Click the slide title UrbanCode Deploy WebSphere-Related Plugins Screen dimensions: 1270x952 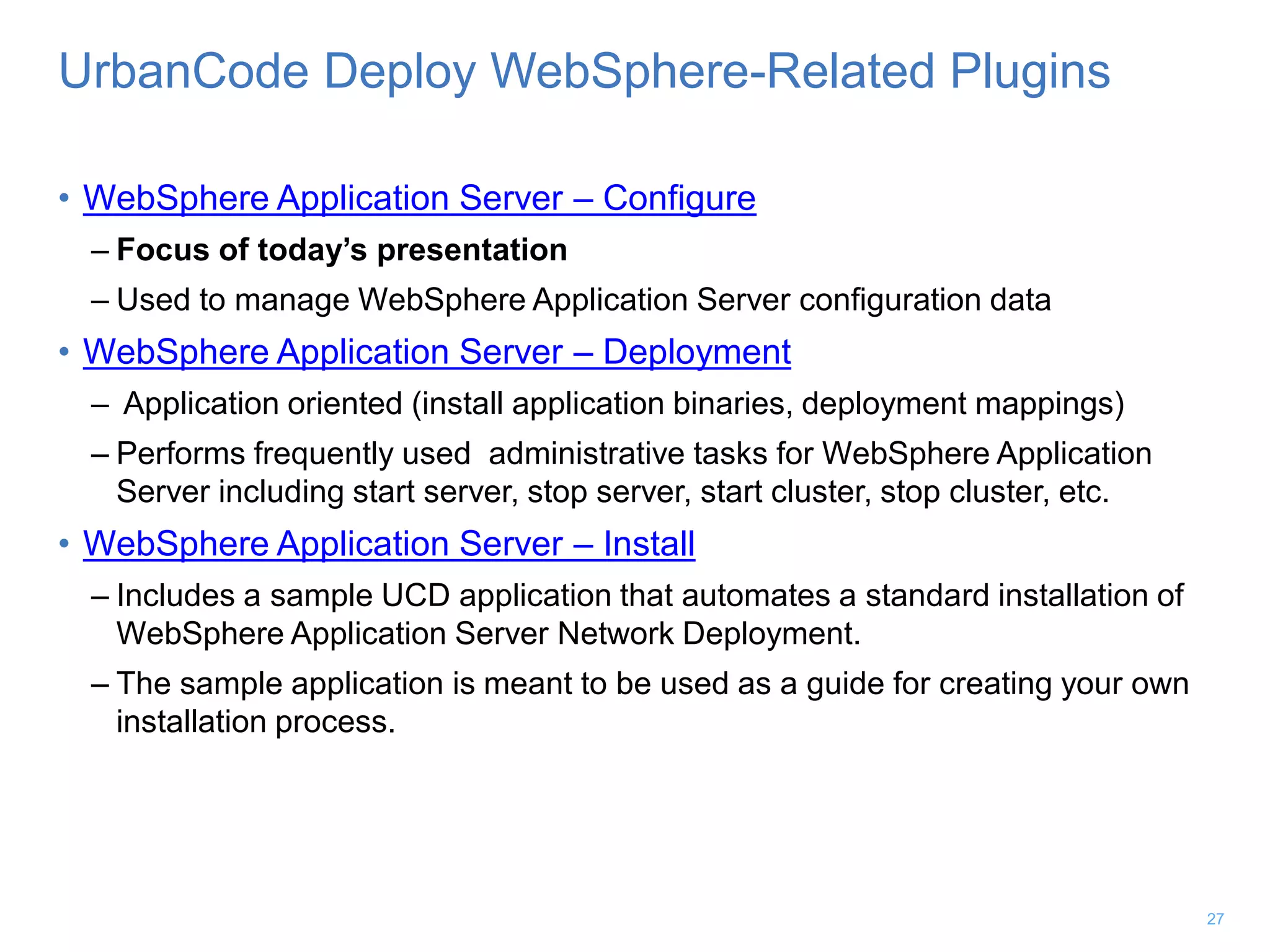[585, 73]
